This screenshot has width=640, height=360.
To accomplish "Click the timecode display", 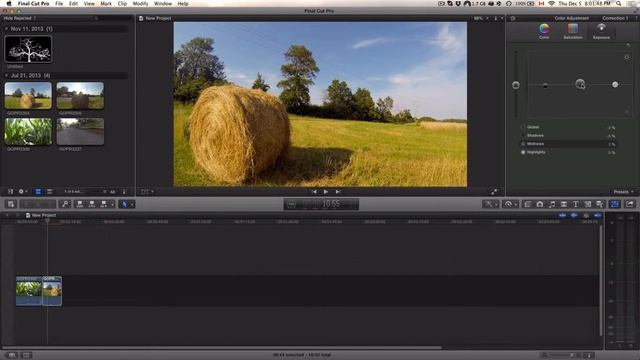I will click(321, 204).
